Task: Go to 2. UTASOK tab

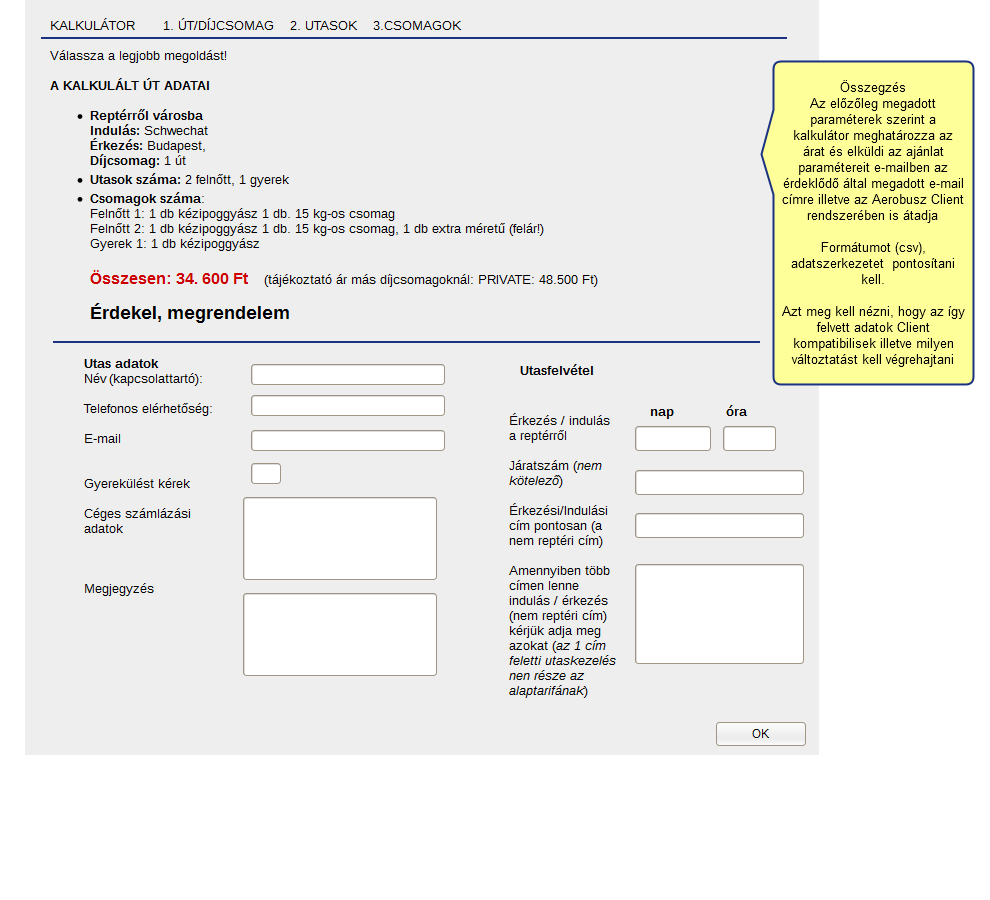Action: click(x=323, y=26)
